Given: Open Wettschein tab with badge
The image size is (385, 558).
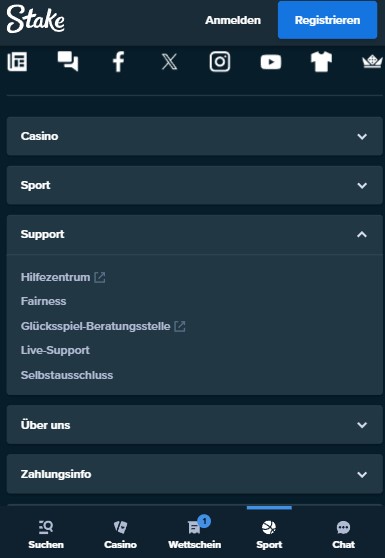Looking at the screenshot, I should 195,534.
